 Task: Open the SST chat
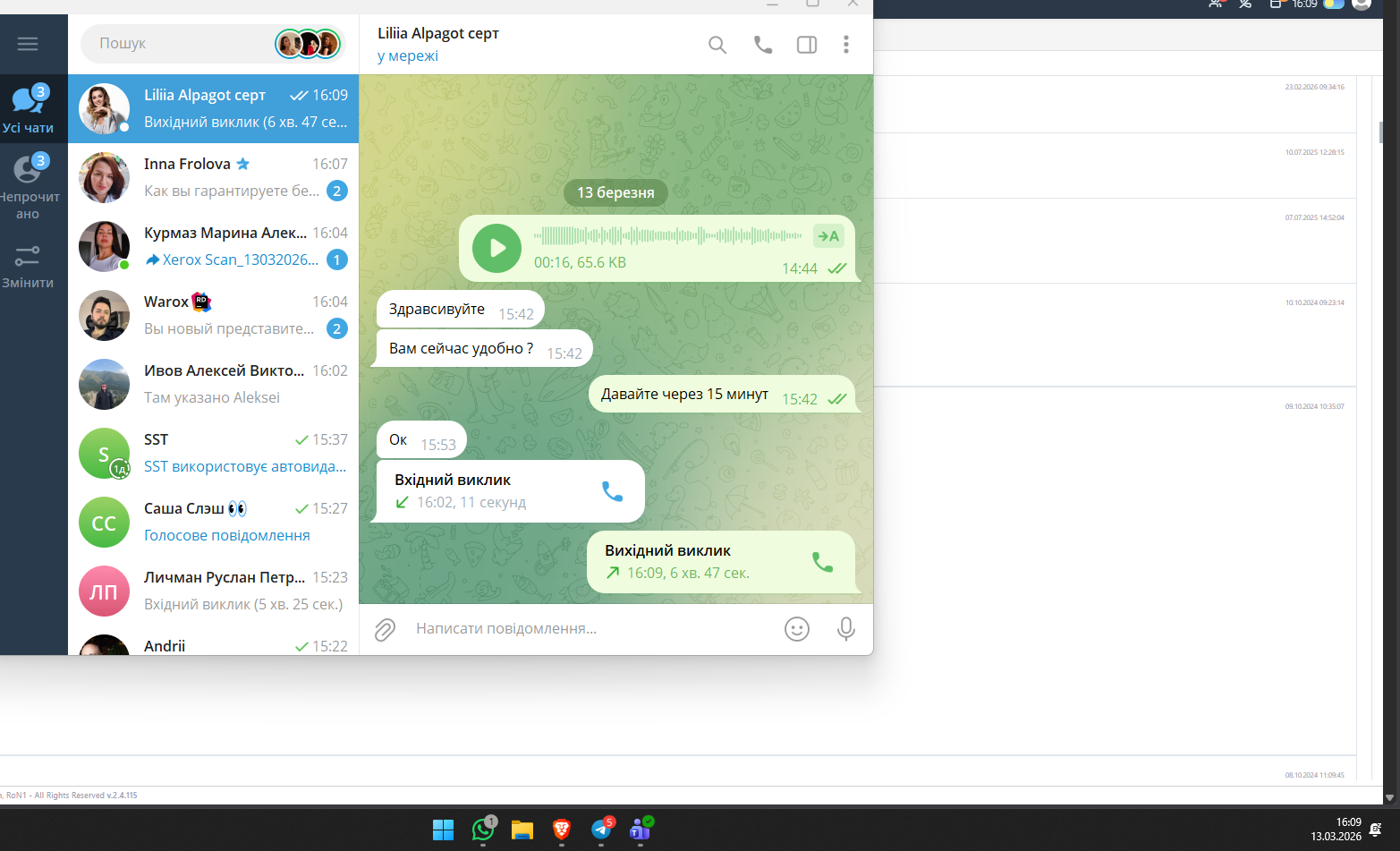tap(214, 453)
